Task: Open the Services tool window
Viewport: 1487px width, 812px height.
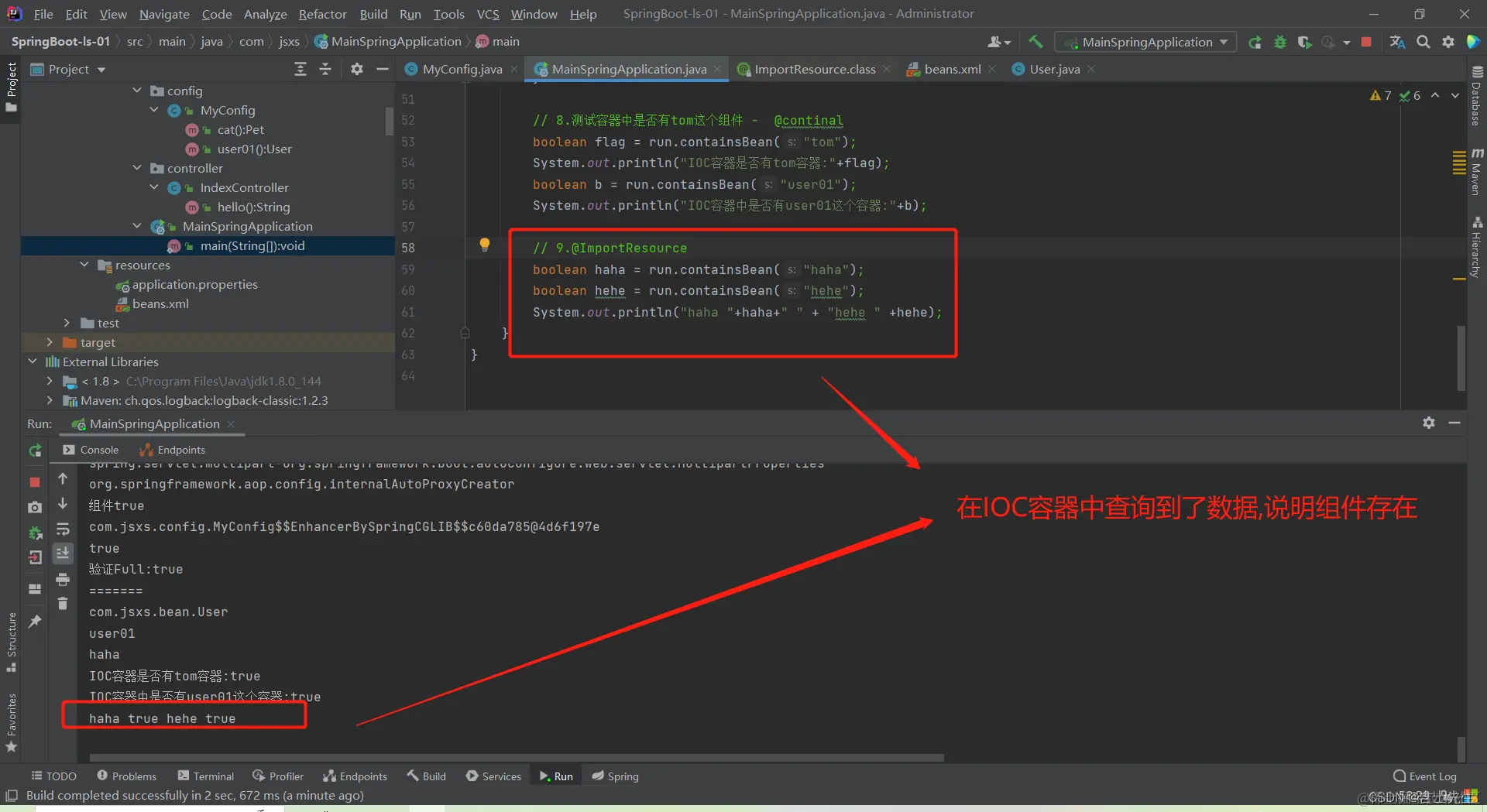Action: pos(493,776)
